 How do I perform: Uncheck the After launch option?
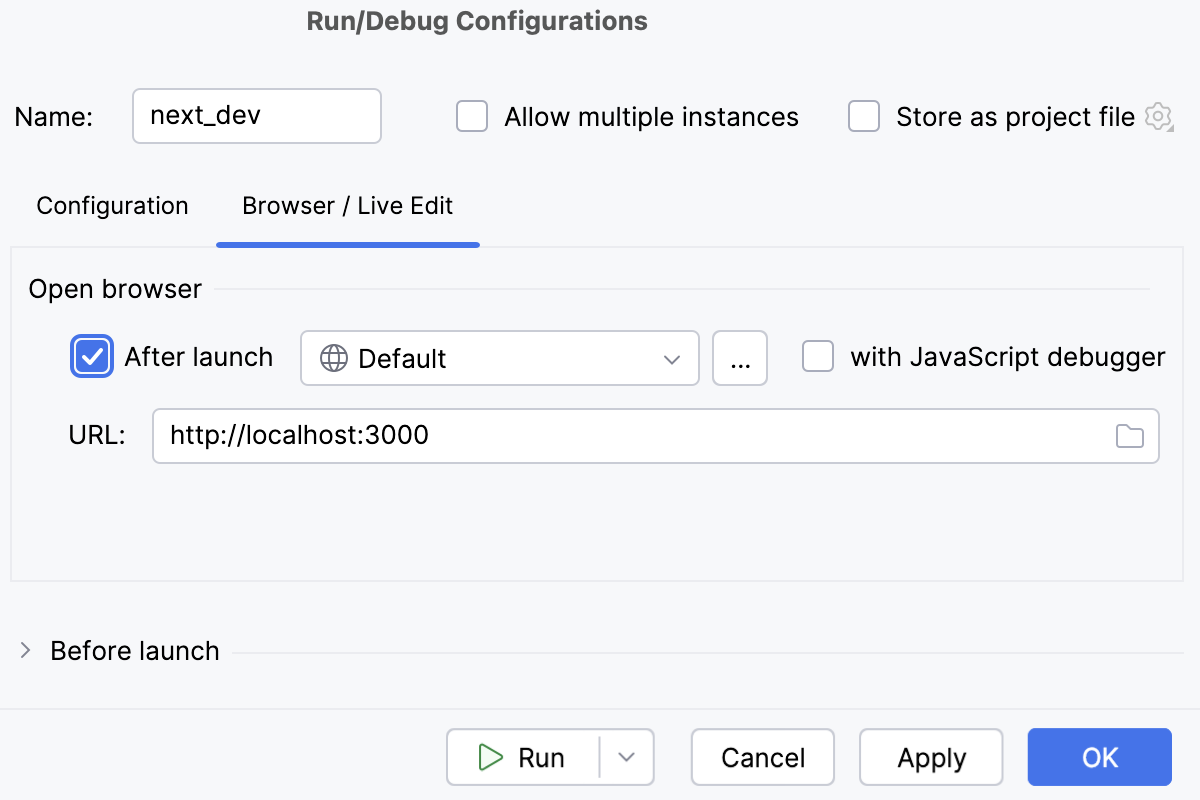click(x=91, y=356)
